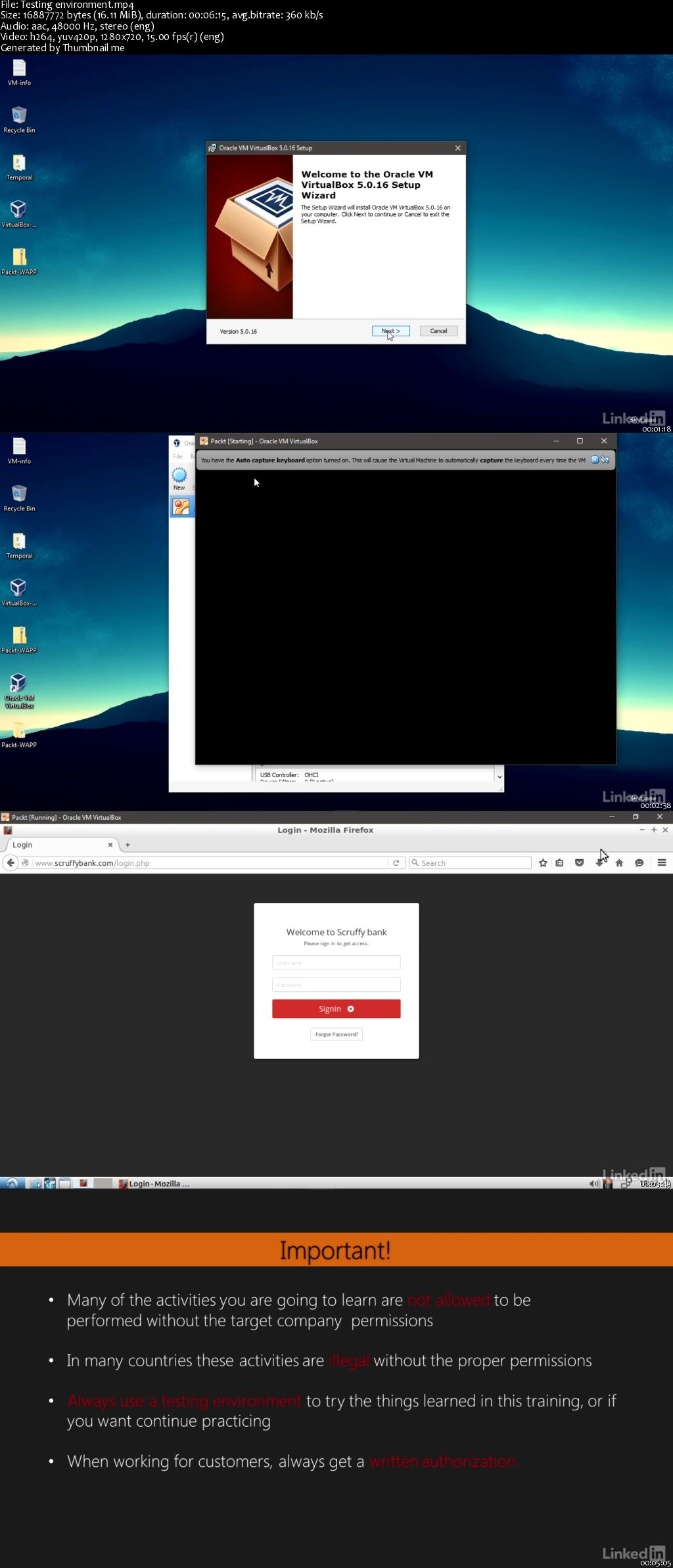The height and width of the screenshot is (1568, 673).
Task: Open Temporal archive on the setup wizard desktop
Action: tap(19, 168)
